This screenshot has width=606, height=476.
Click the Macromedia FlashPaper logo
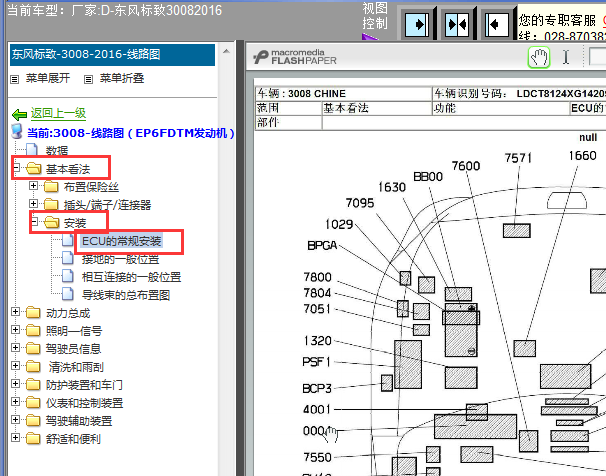point(295,57)
